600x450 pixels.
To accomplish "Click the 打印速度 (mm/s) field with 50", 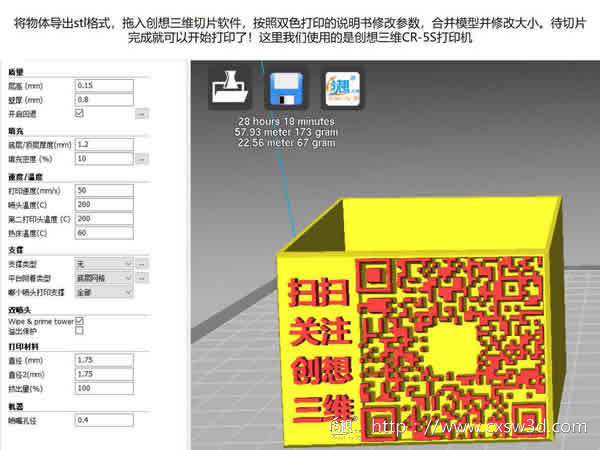I will tap(104, 190).
